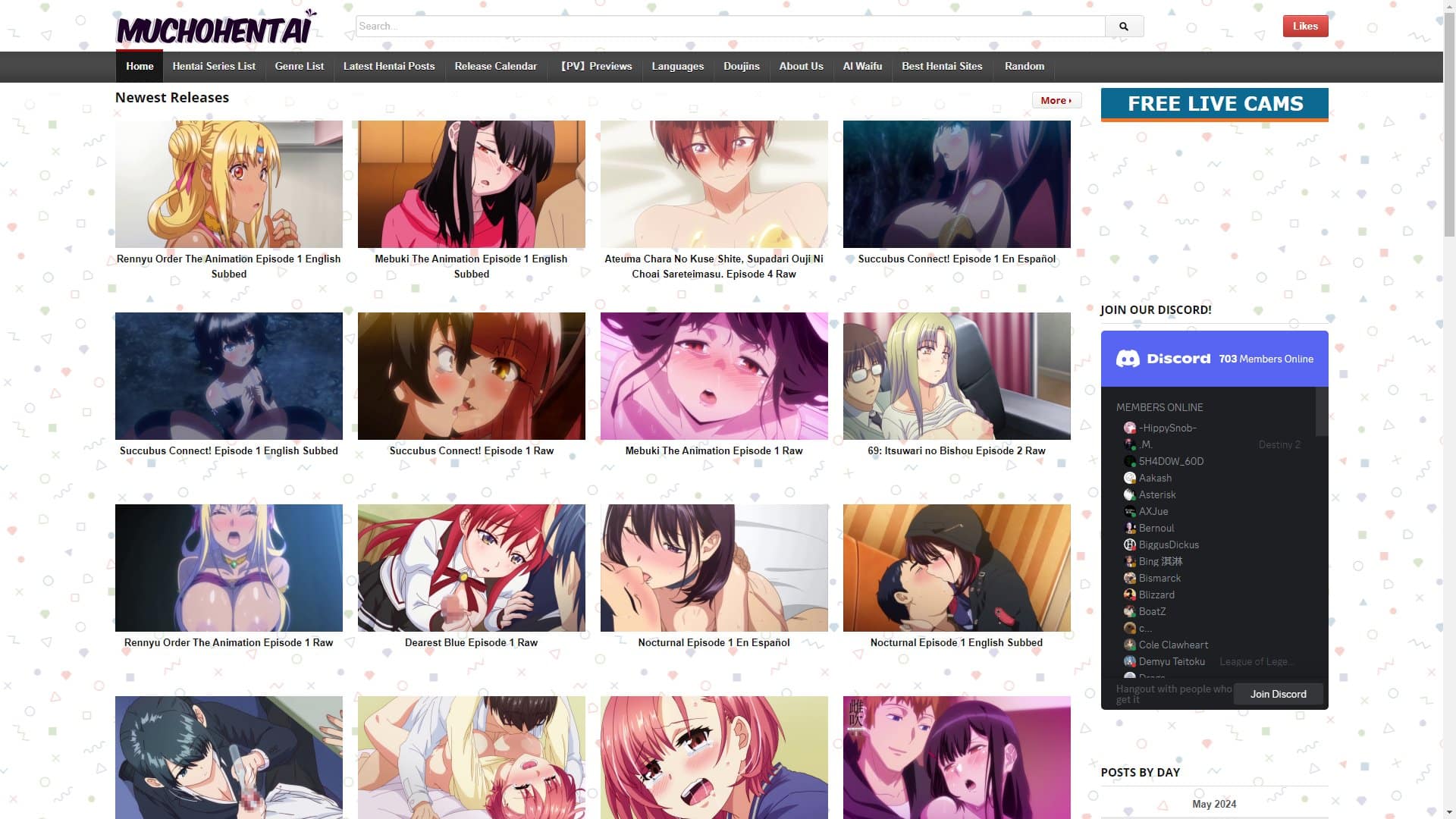Open Nocturnal Episode 1 English Subbed title
The image size is (1456, 819).
(957, 642)
